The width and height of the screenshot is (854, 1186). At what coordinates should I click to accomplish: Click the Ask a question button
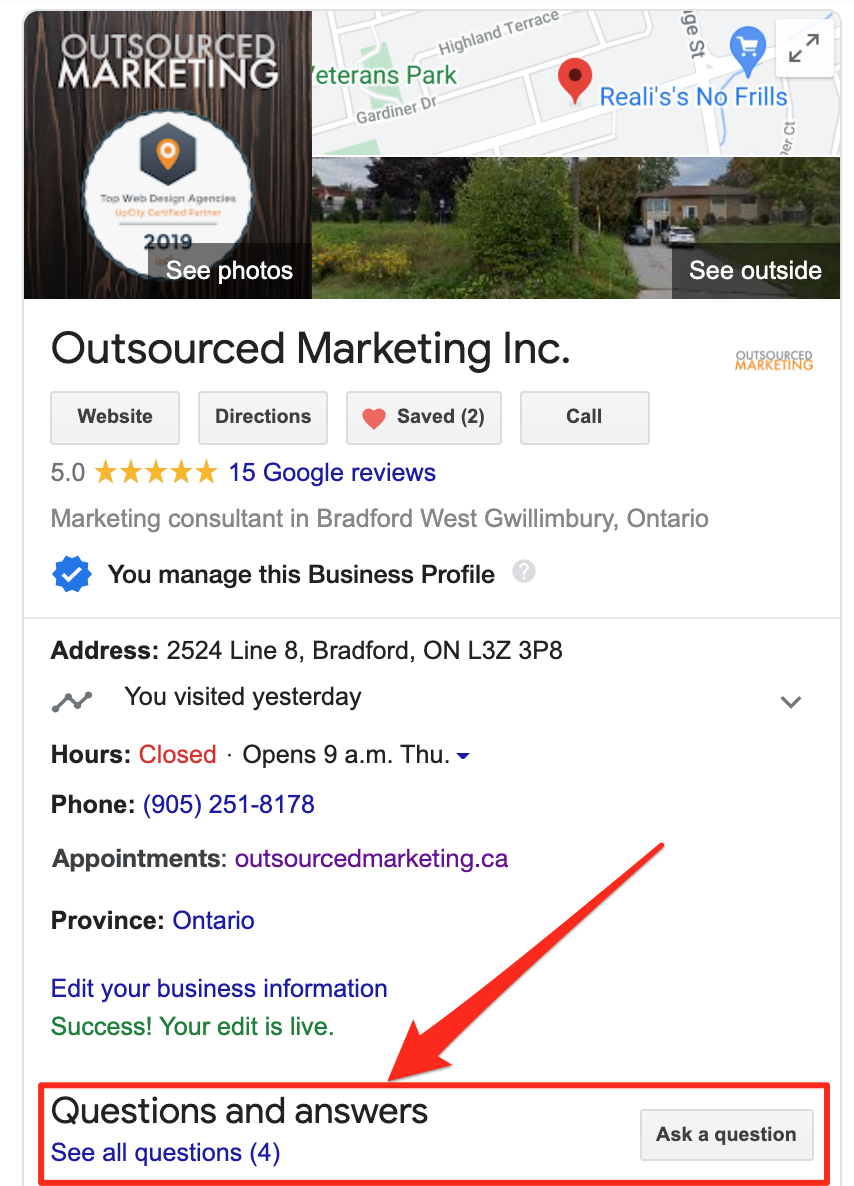[726, 1135]
